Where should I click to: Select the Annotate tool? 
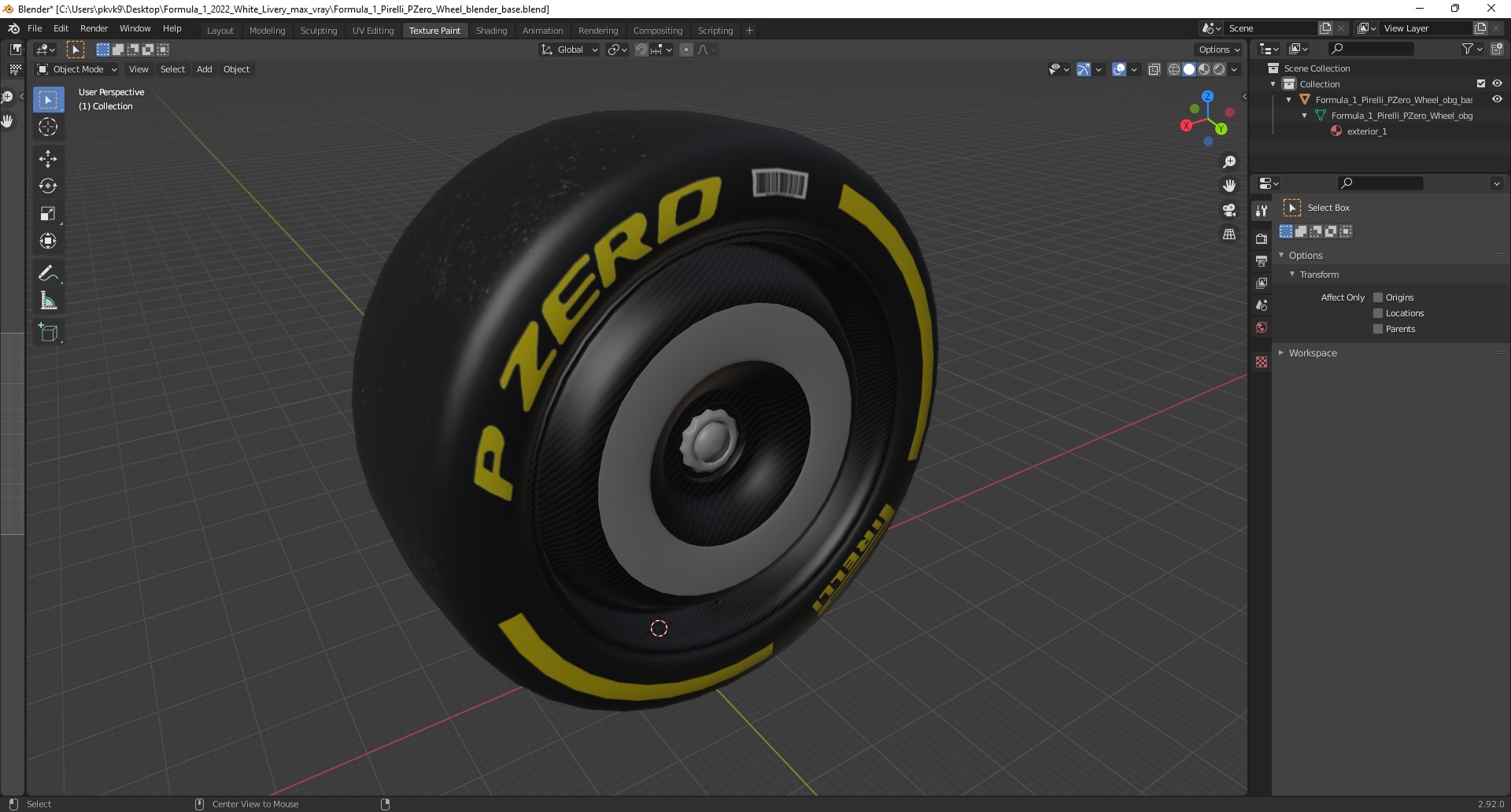point(48,273)
